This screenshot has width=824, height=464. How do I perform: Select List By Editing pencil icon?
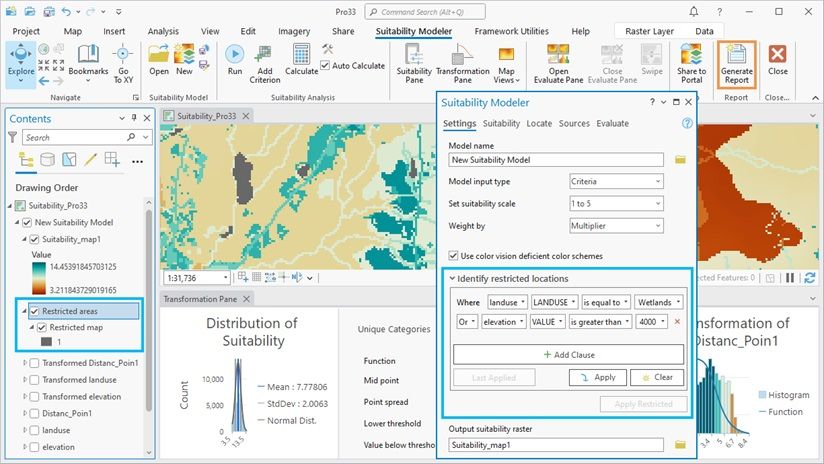point(90,159)
